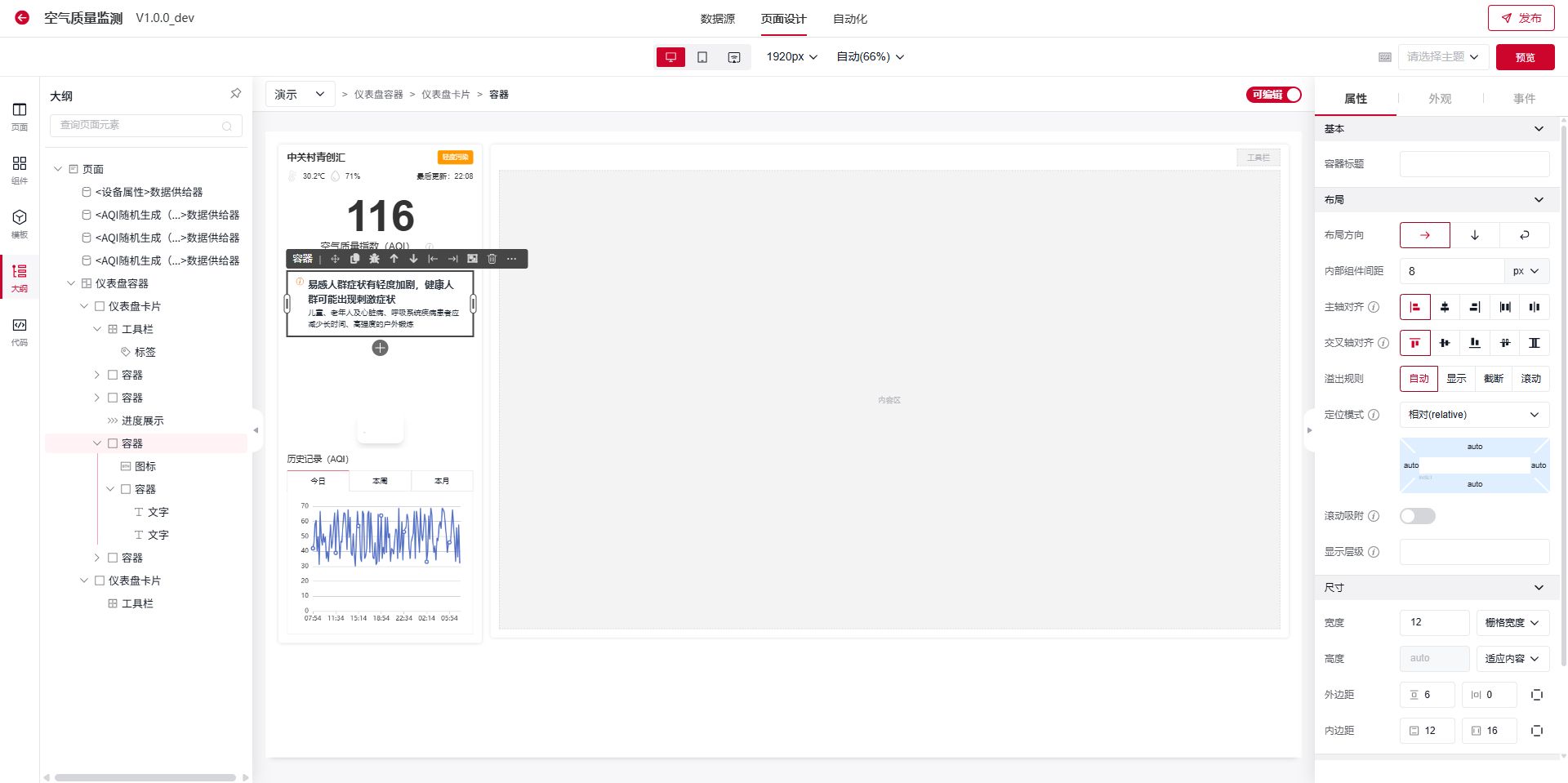Click the debug bug icon in container toolbar
This screenshot has height=783, width=1568.
pos(374,259)
